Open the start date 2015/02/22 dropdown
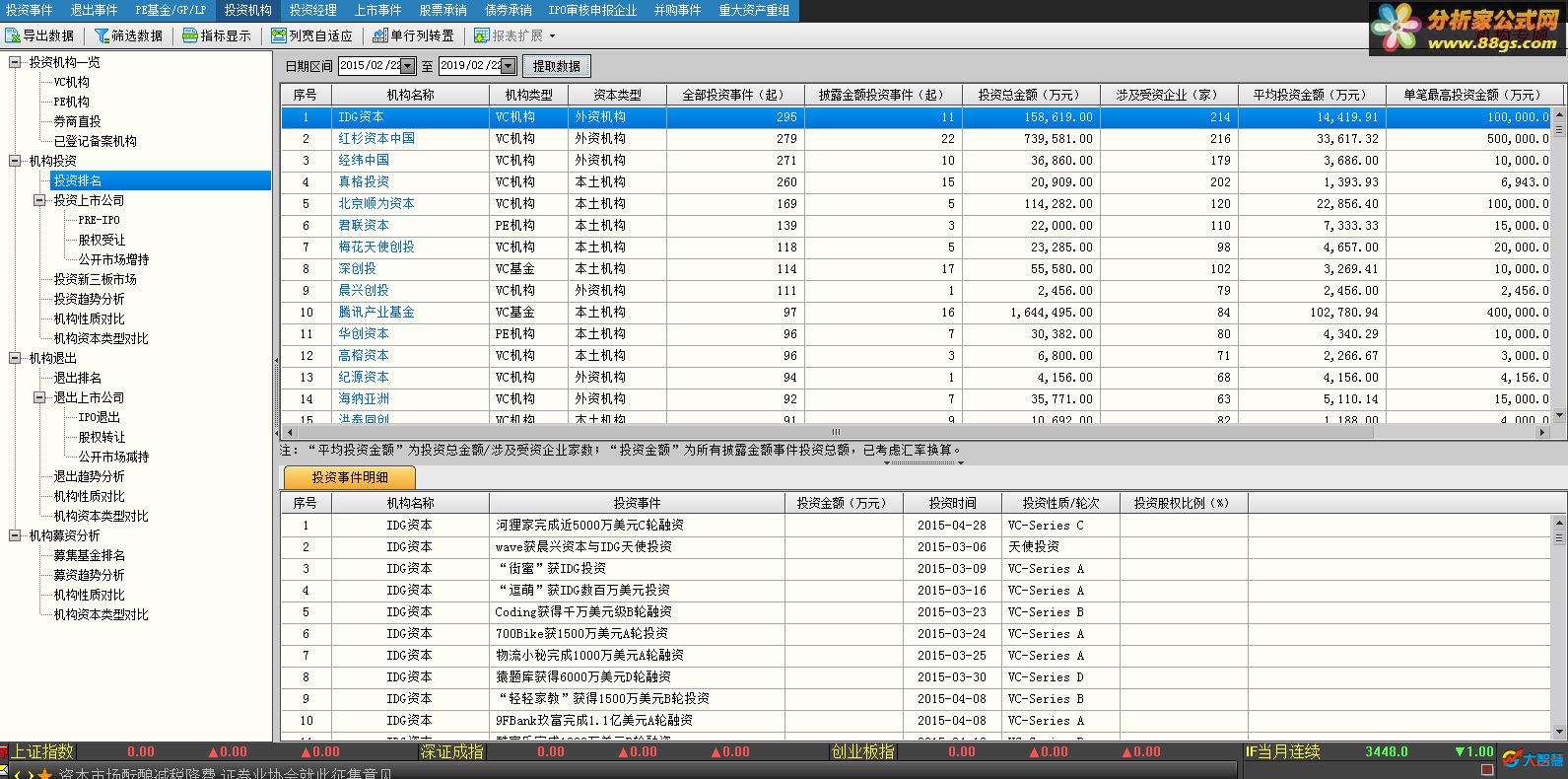This screenshot has height=779, width=1568. point(408,66)
